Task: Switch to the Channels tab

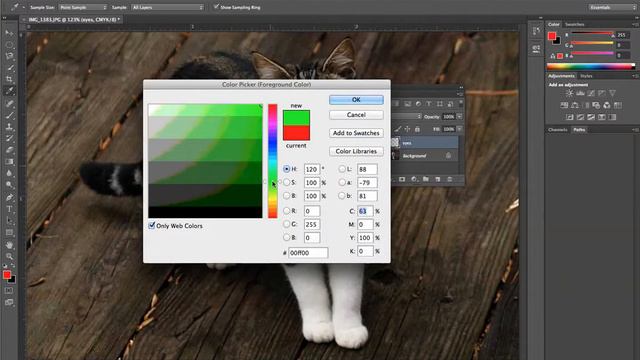Action: tap(558, 130)
